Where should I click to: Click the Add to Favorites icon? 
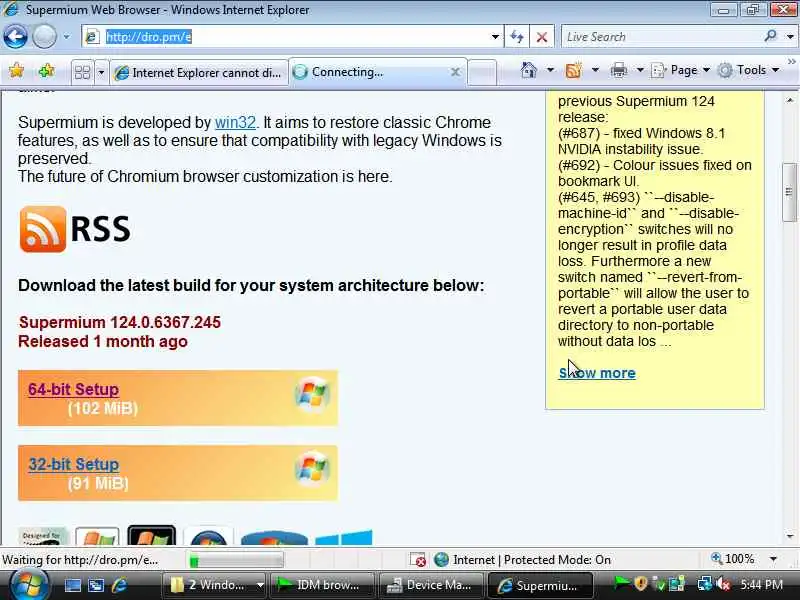click(46, 70)
